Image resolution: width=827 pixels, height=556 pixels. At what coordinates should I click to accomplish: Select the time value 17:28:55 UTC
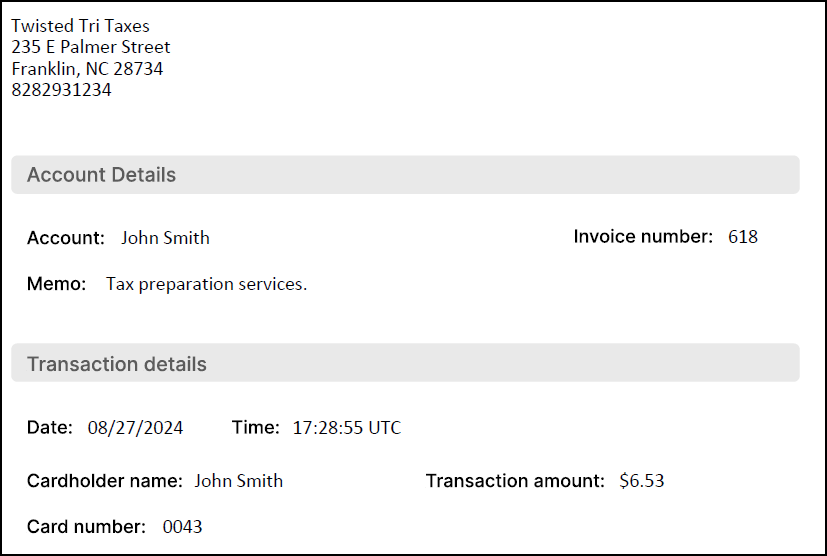346,428
